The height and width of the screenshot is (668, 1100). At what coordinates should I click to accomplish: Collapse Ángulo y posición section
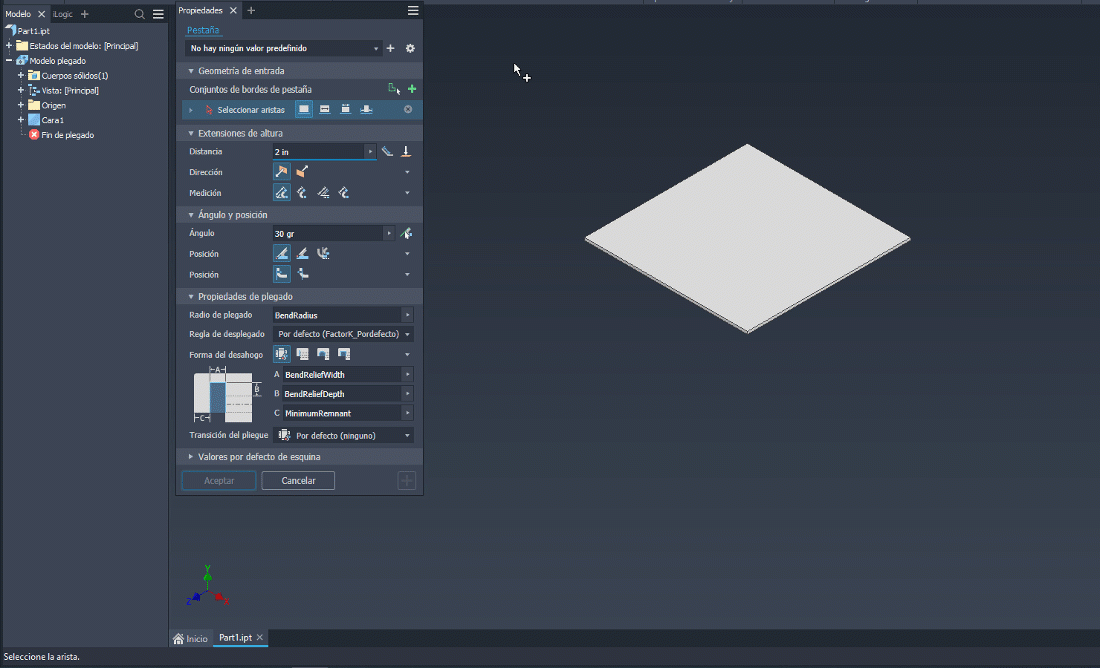coord(191,215)
